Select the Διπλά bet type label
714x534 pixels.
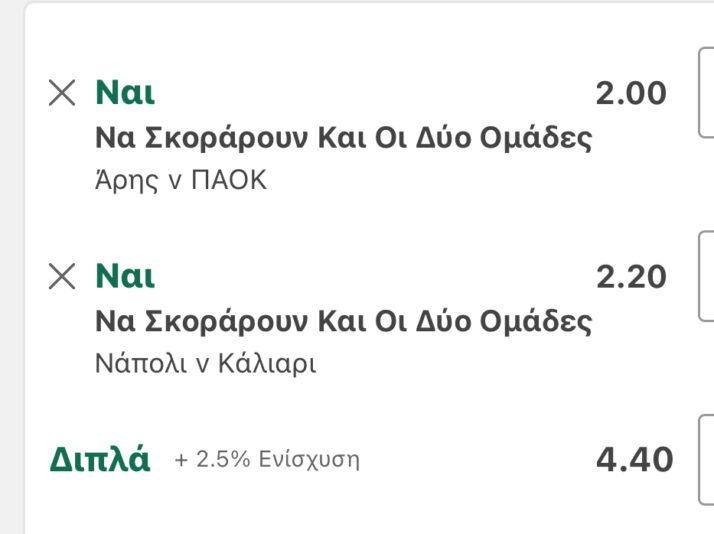[x=100, y=460]
